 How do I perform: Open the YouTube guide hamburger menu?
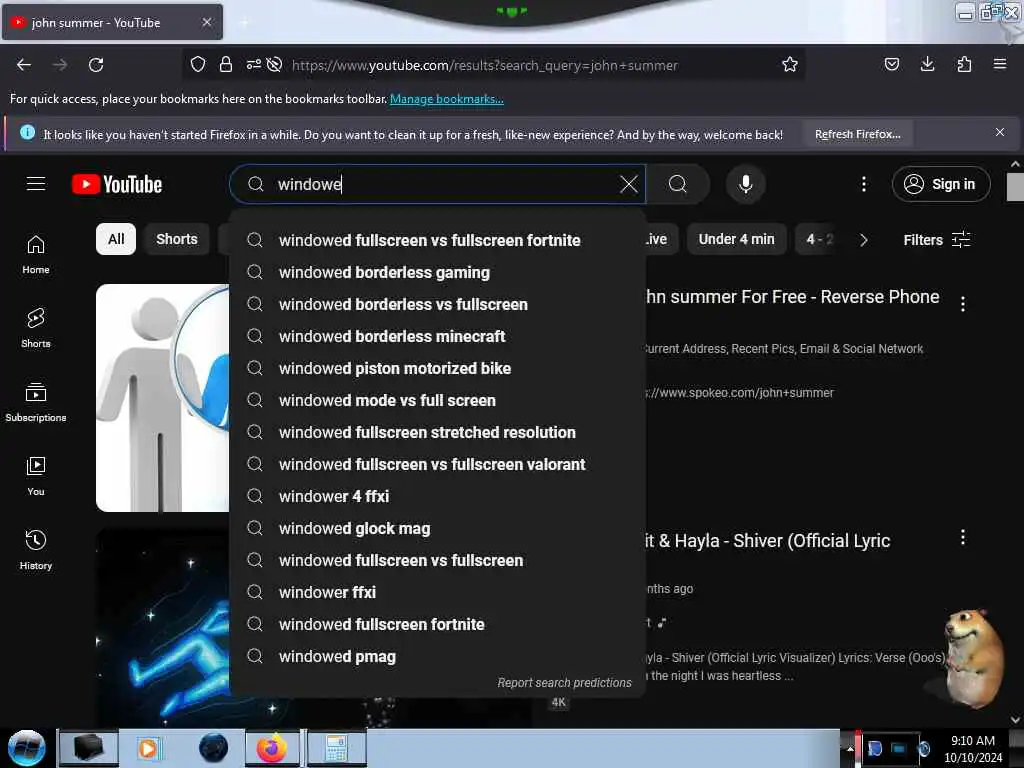point(36,184)
